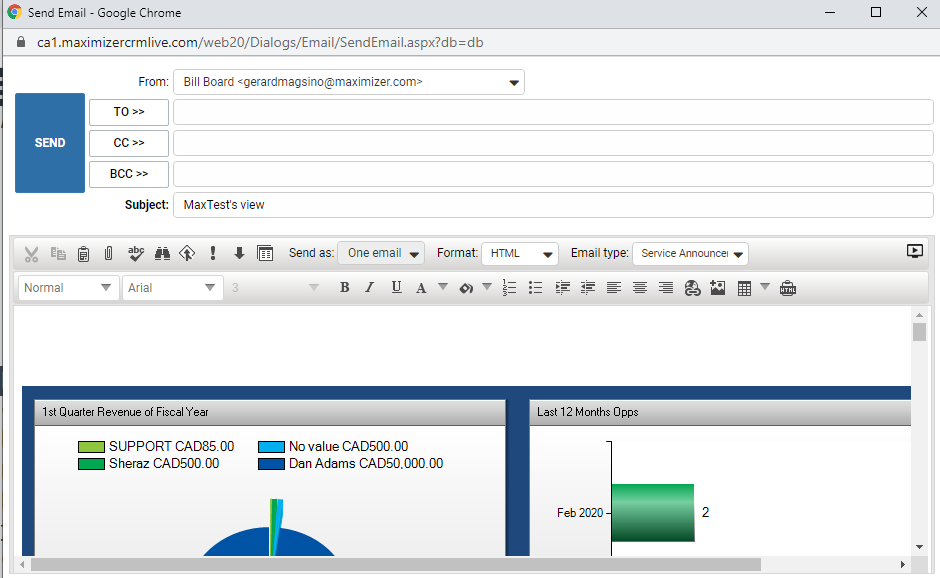This screenshot has width=940, height=578.
Task: Open the font size dropdown
Action: pyautogui.click(x=275, y=288)
